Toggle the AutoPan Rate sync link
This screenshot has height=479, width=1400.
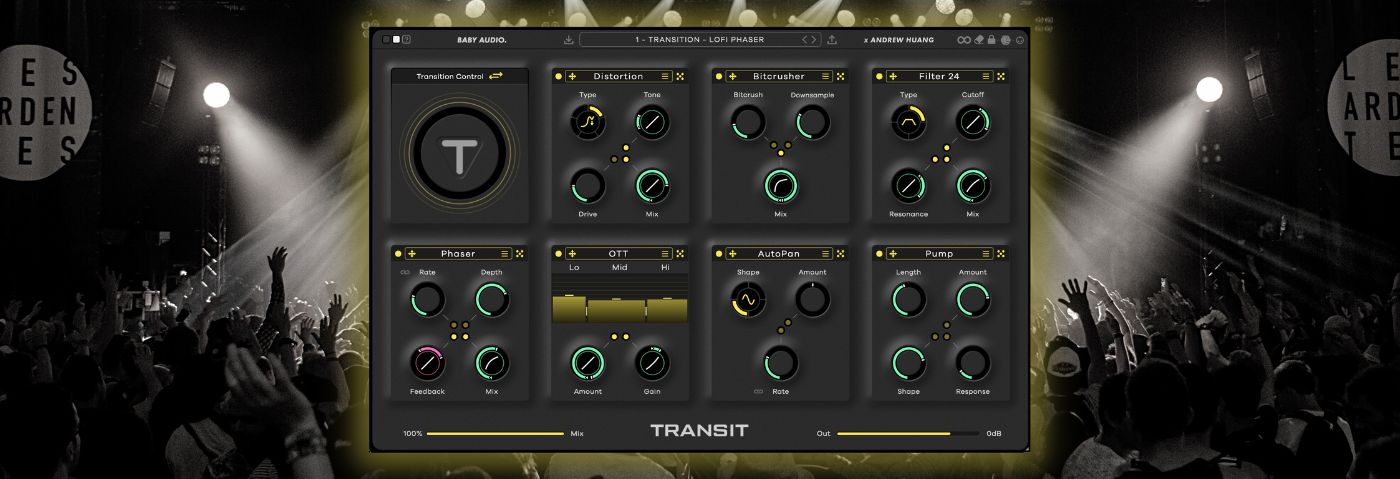(759, 391)
